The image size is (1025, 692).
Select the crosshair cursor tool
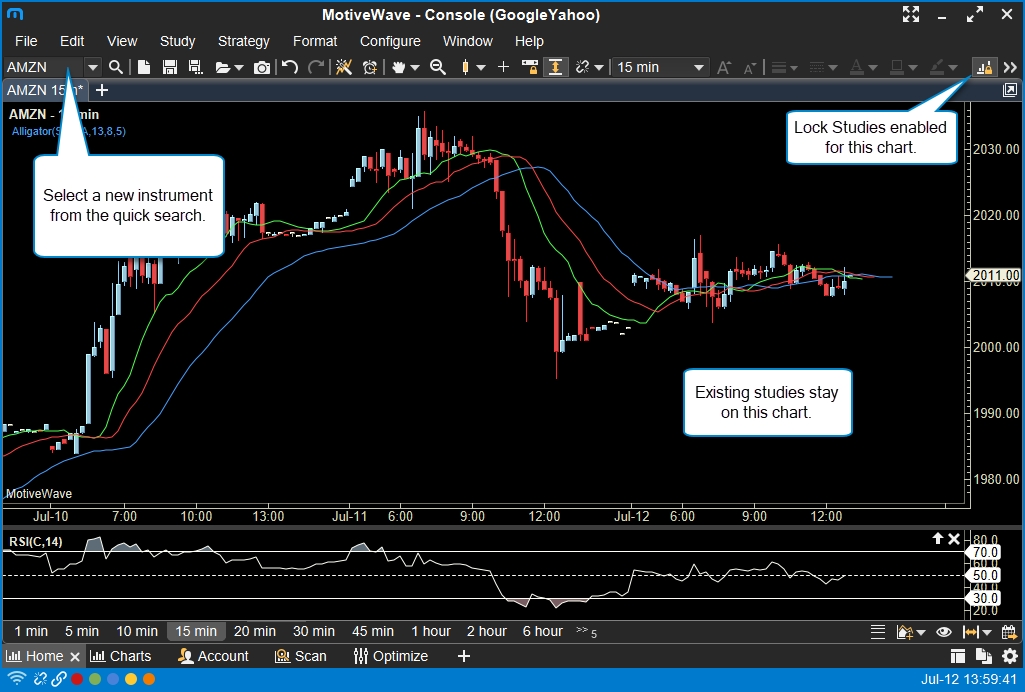coord(503,67)
